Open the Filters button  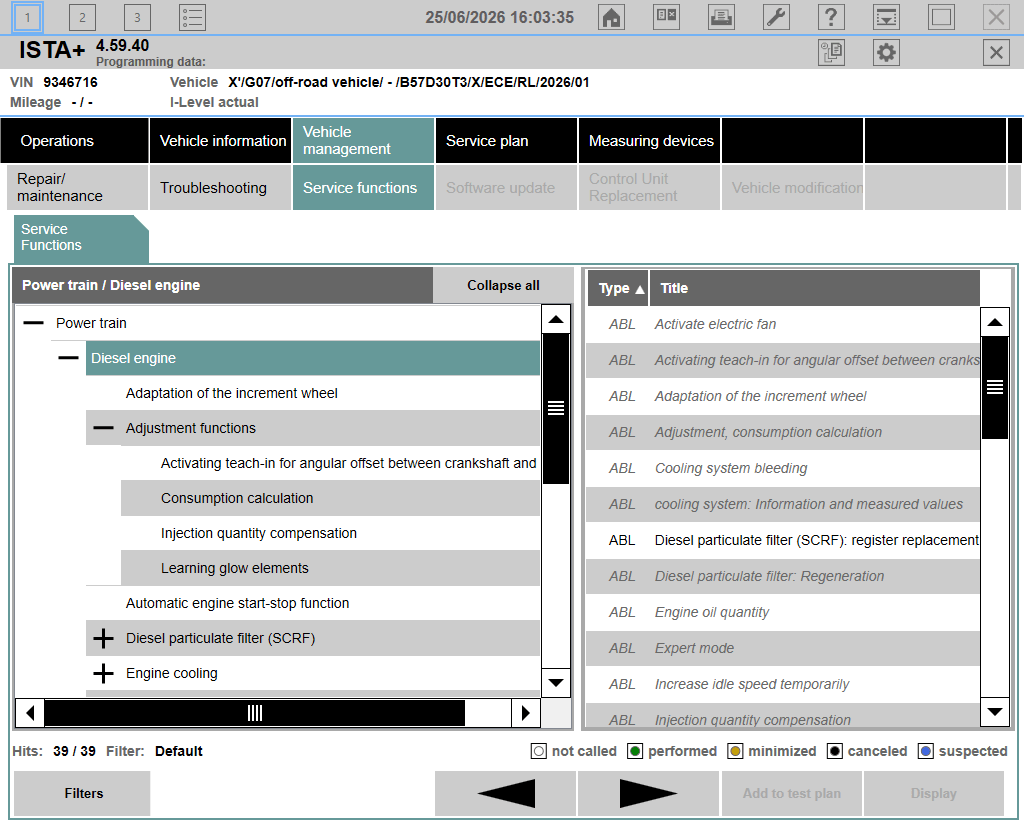(83, 793)
